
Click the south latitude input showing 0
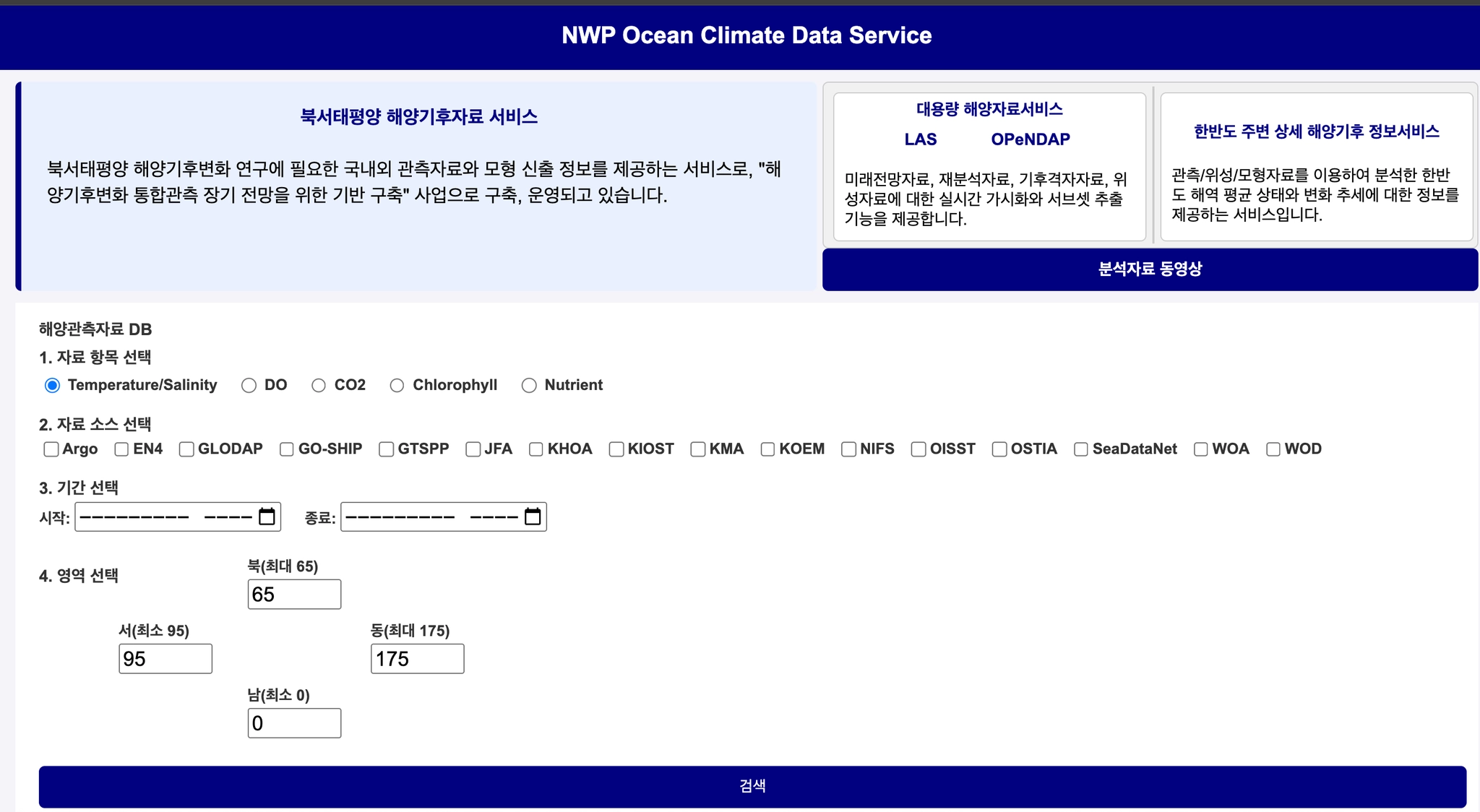coord(294,723)
